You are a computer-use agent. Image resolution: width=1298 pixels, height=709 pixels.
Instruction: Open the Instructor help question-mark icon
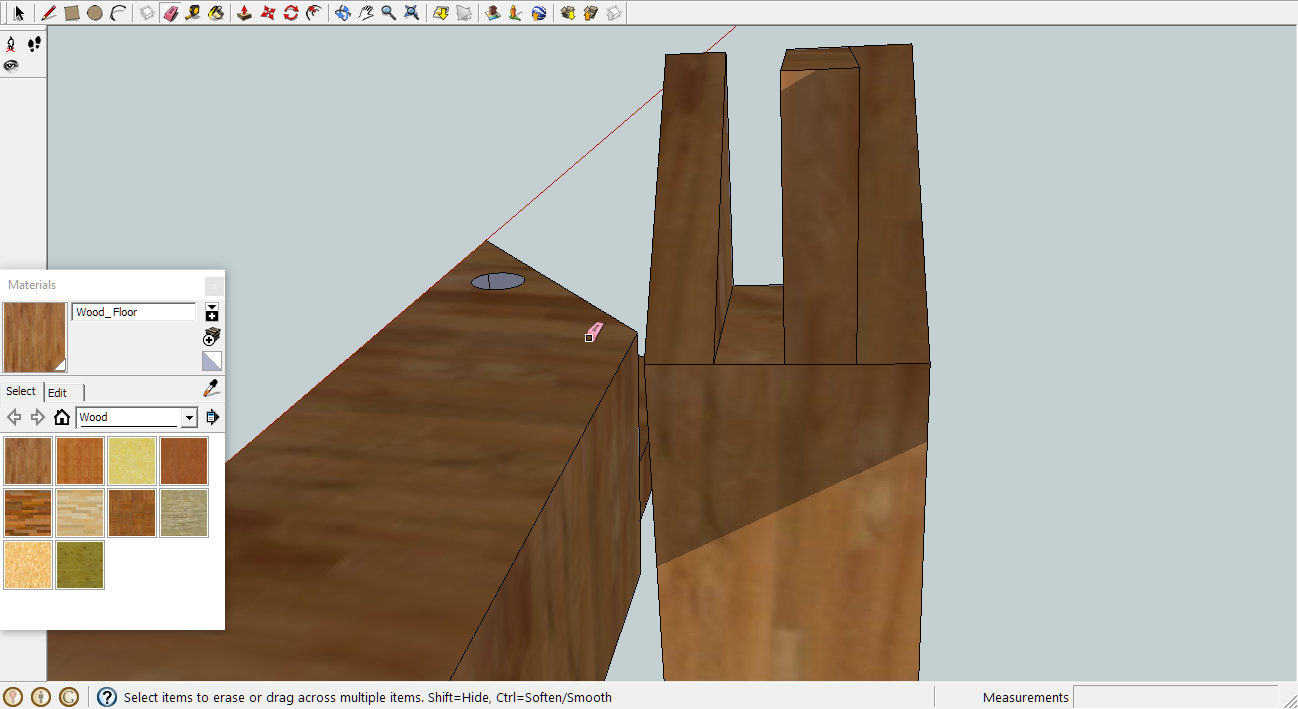tap(107, 697)
